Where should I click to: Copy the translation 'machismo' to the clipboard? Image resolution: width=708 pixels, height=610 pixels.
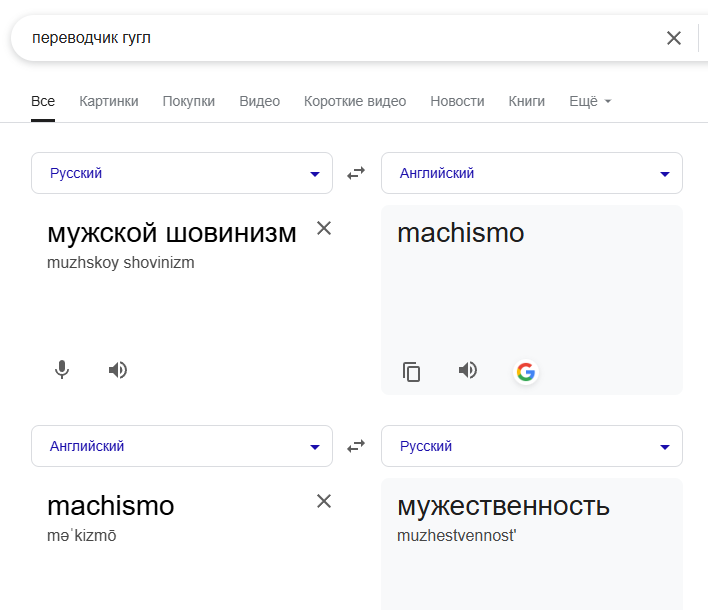pyautogui.click(x=411, y=372)
